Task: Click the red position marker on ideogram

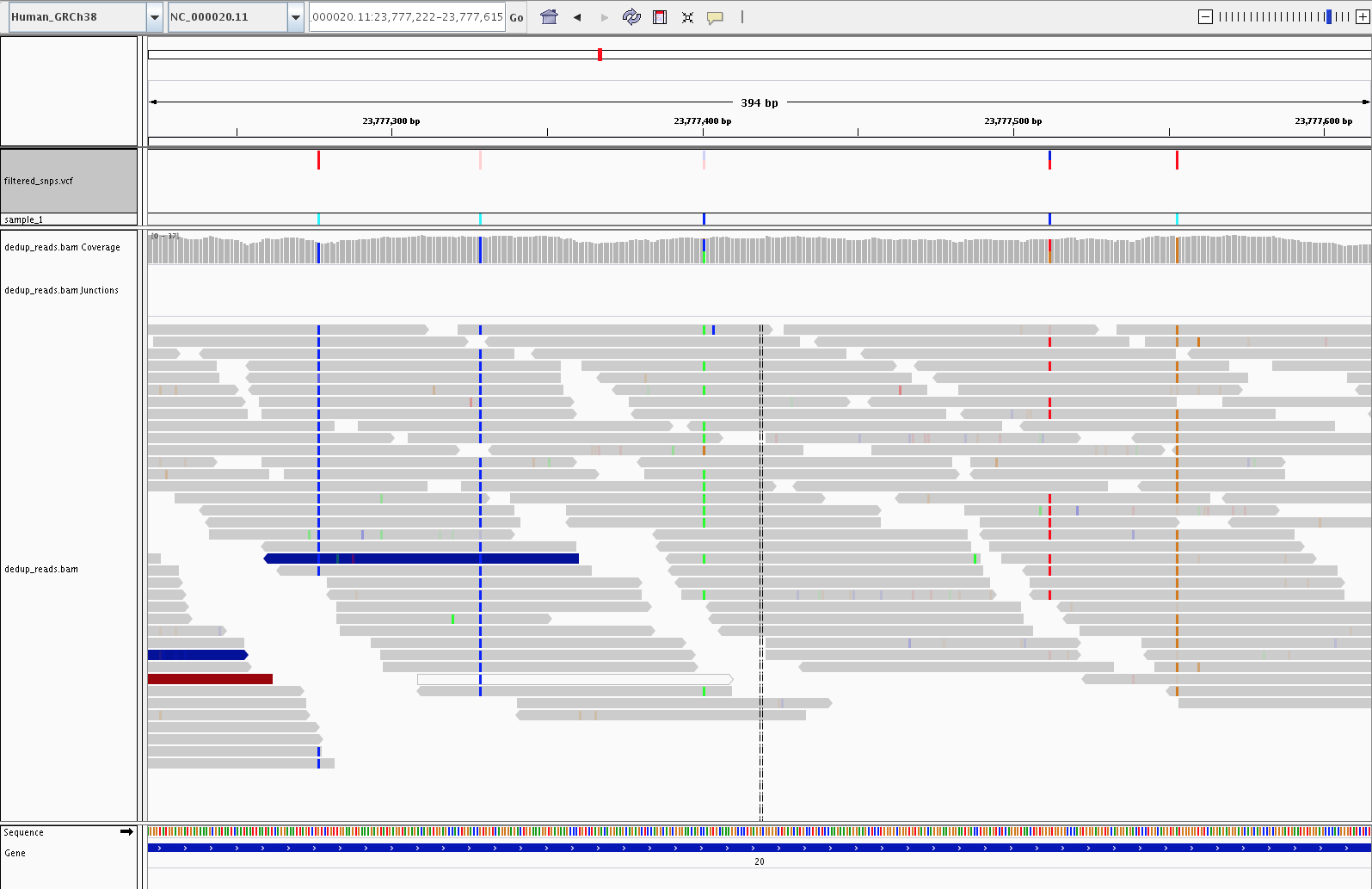Action: pos(600,55)
